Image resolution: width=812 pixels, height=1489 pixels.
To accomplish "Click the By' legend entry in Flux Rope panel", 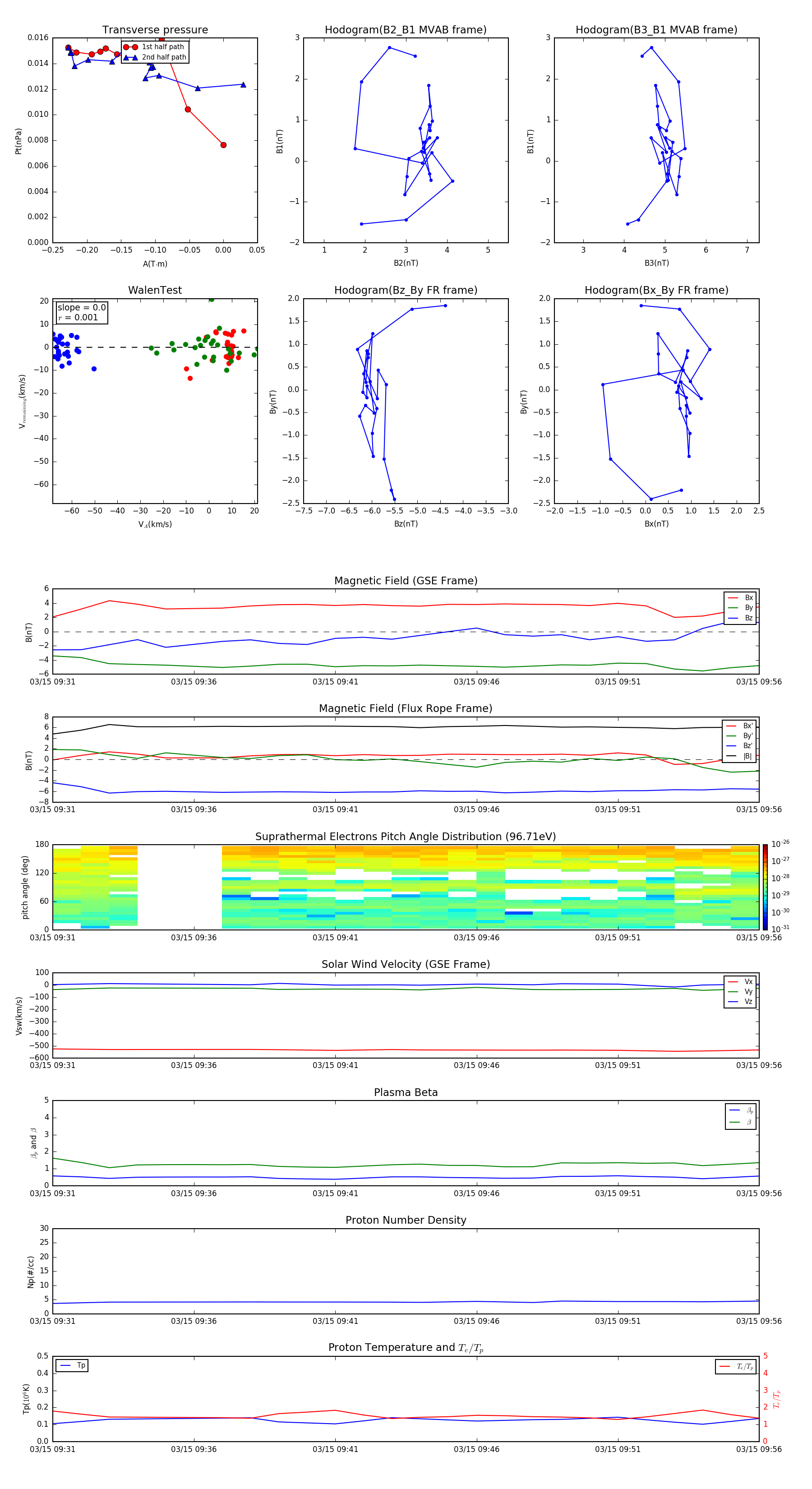I will (740, 736).
